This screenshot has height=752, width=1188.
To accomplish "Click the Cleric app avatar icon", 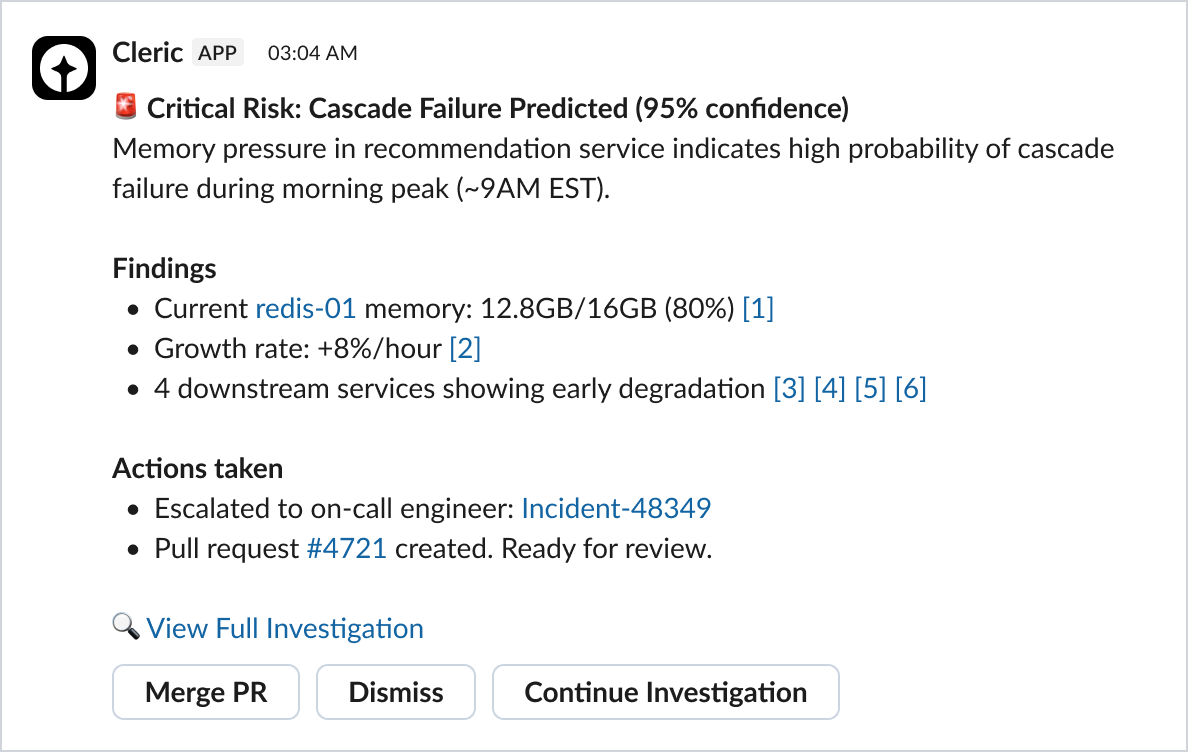I will (x=64, y=68).
